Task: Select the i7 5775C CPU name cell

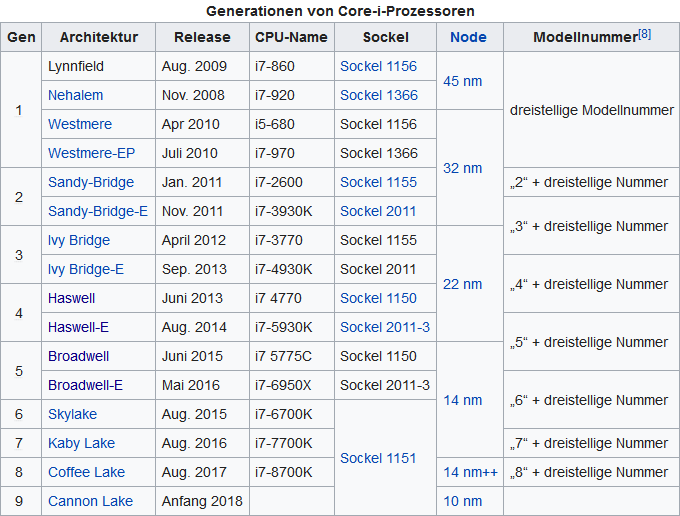Action: pos(291,356)
